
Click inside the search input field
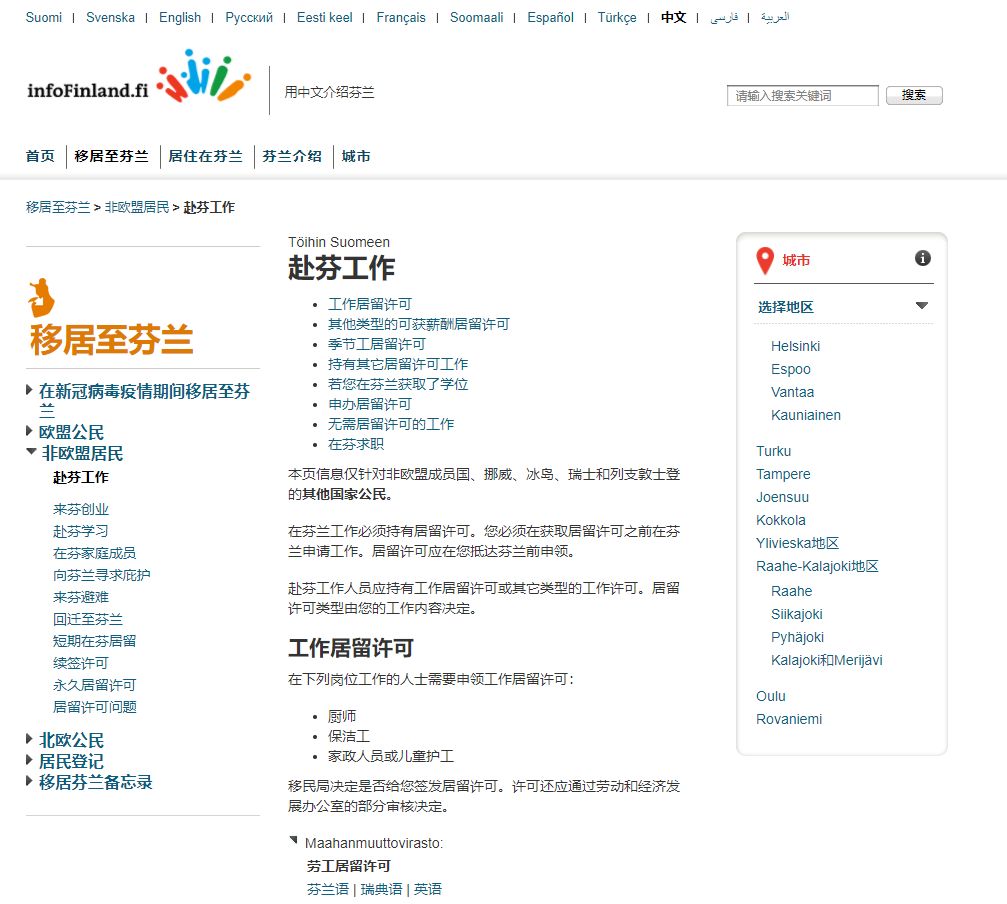tap(803, 95)
